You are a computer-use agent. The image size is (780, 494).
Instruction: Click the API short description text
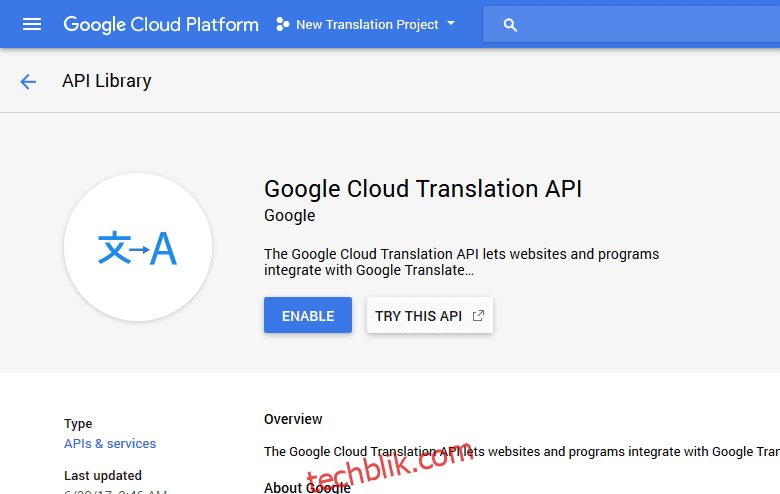(x=461, y=262)
